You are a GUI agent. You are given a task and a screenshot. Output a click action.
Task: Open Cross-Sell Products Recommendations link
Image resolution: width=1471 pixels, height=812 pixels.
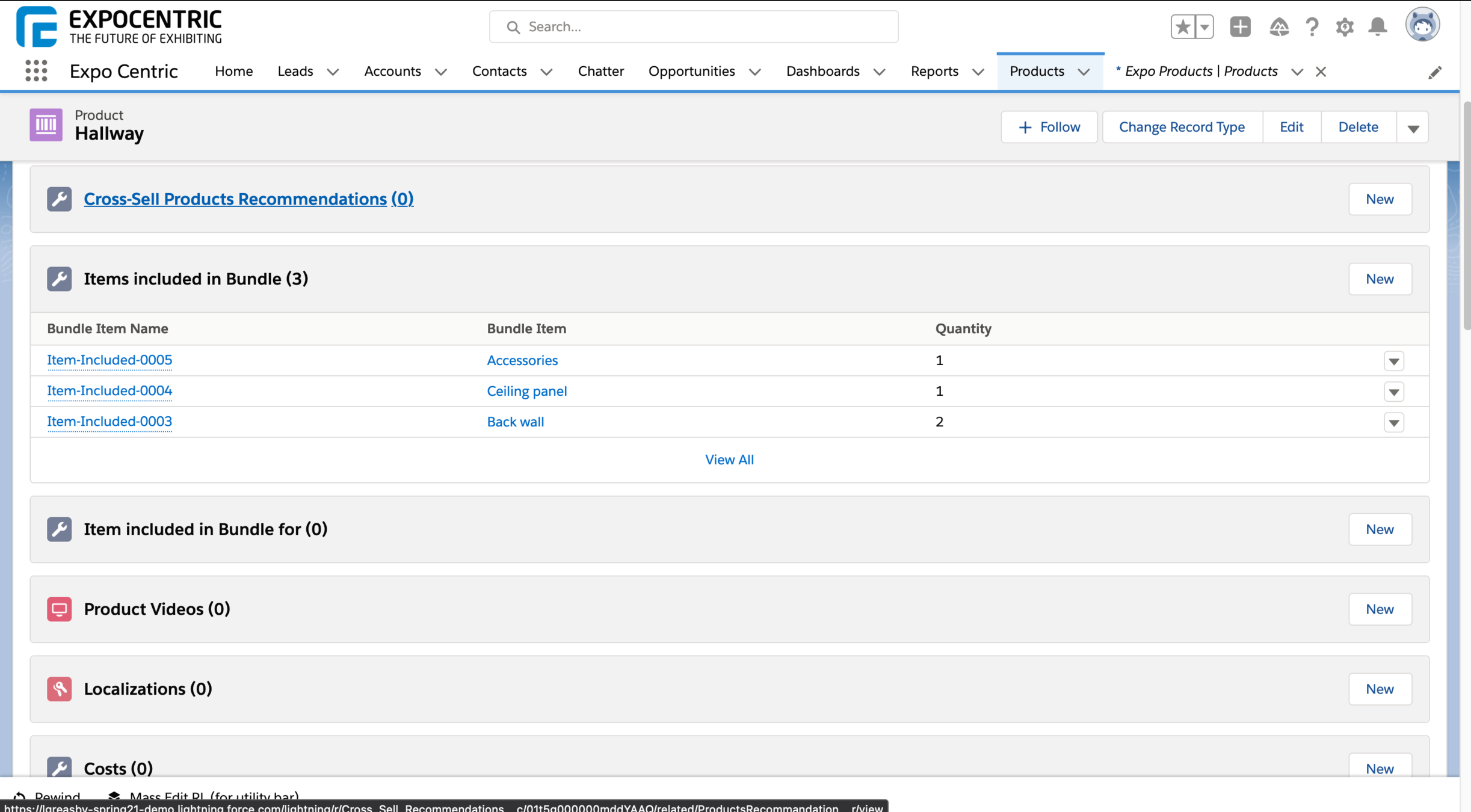point(248,199)
